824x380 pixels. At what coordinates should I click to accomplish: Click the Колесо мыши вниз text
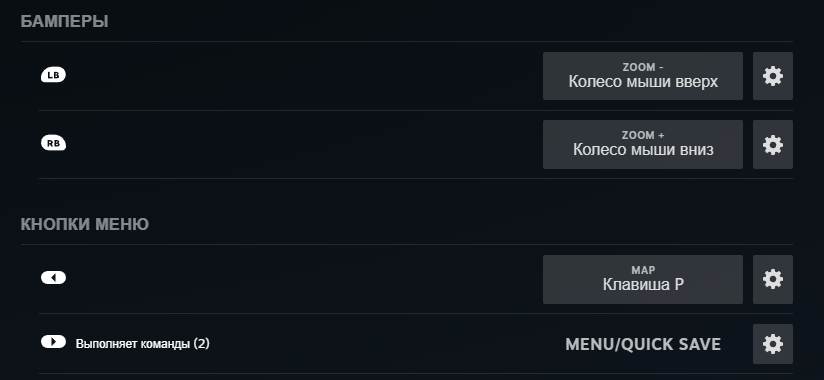[643, 150]
